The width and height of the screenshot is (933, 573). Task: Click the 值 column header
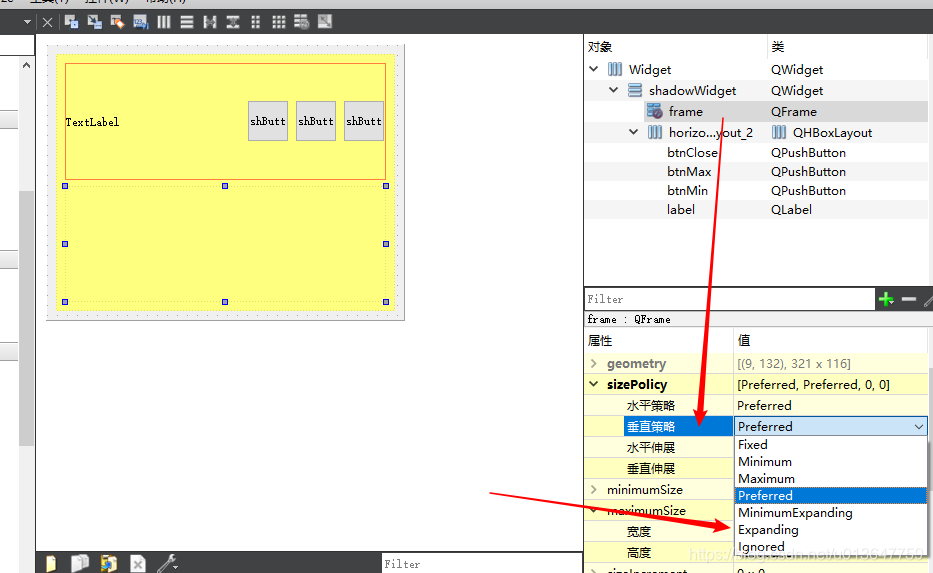[832, 340]
